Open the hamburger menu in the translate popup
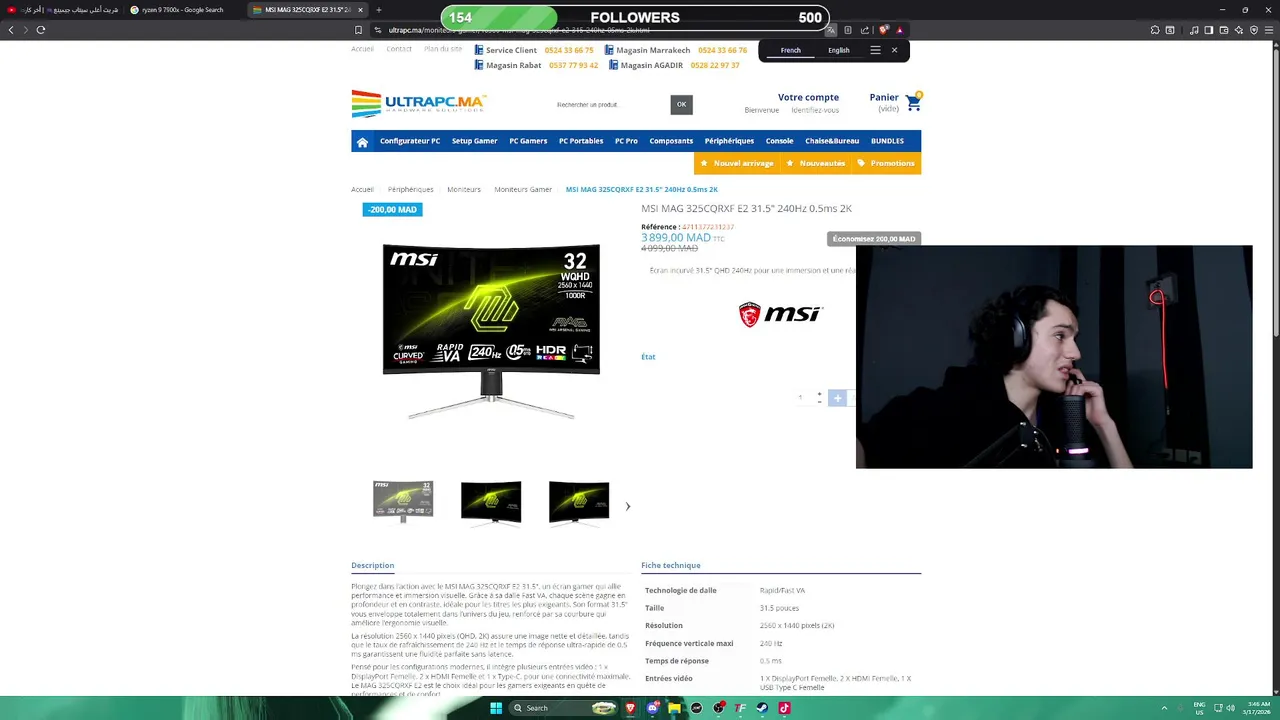Image resolution: width=1280 pixels, height=720 pixels. pos(875,50)
